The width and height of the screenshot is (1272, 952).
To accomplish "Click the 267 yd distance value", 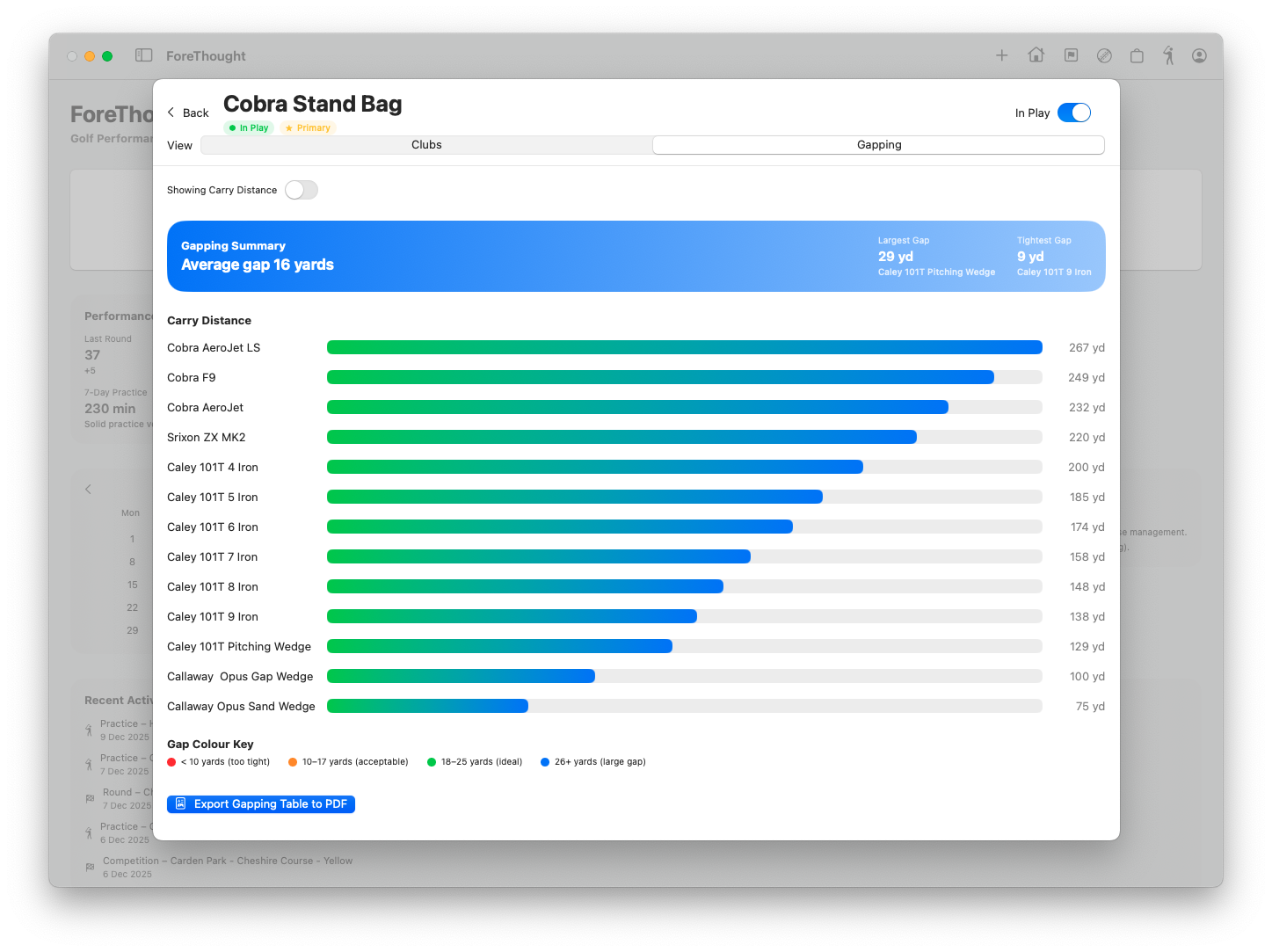I will click(x=1087, y=347).
